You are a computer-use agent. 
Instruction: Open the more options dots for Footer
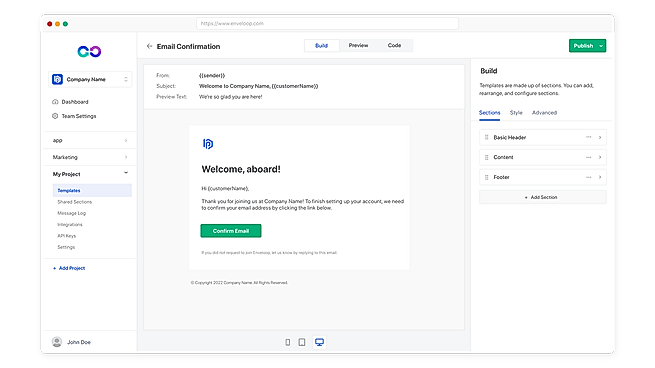pos(588,177)
